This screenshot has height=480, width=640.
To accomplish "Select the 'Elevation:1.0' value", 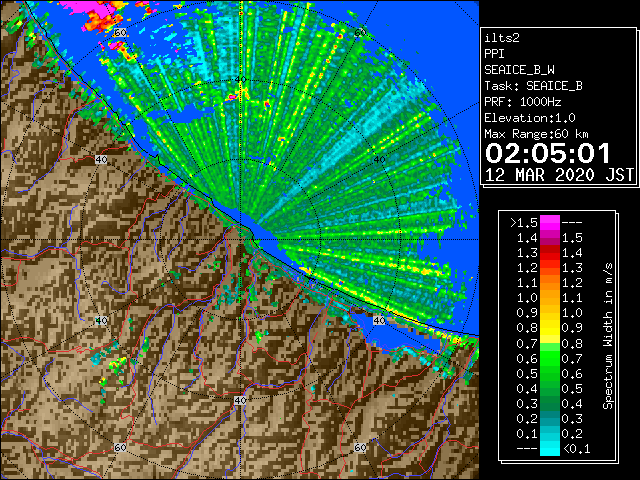I will [x=530, y=118].
